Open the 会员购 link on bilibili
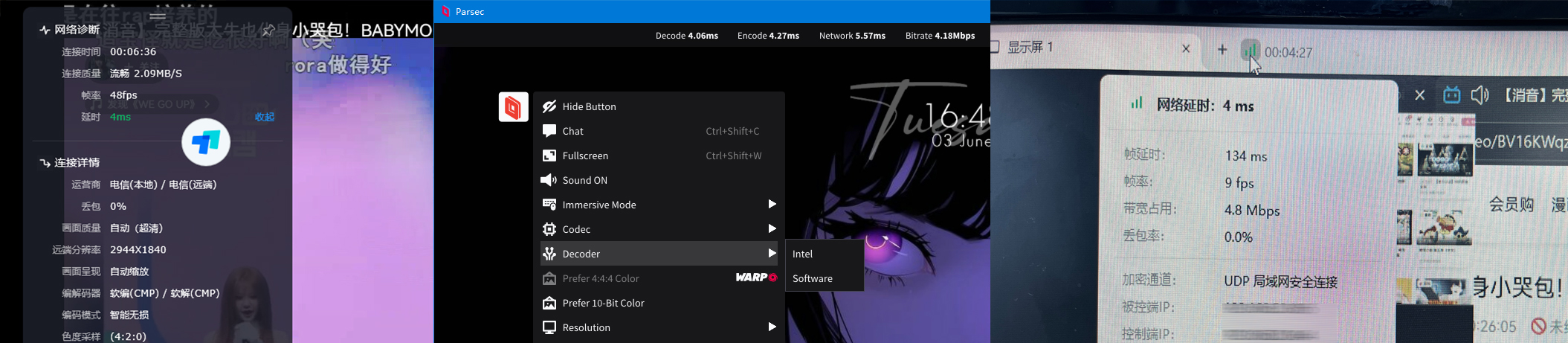This screenshot has width=1568, height=343. [x=1511, y=205]
